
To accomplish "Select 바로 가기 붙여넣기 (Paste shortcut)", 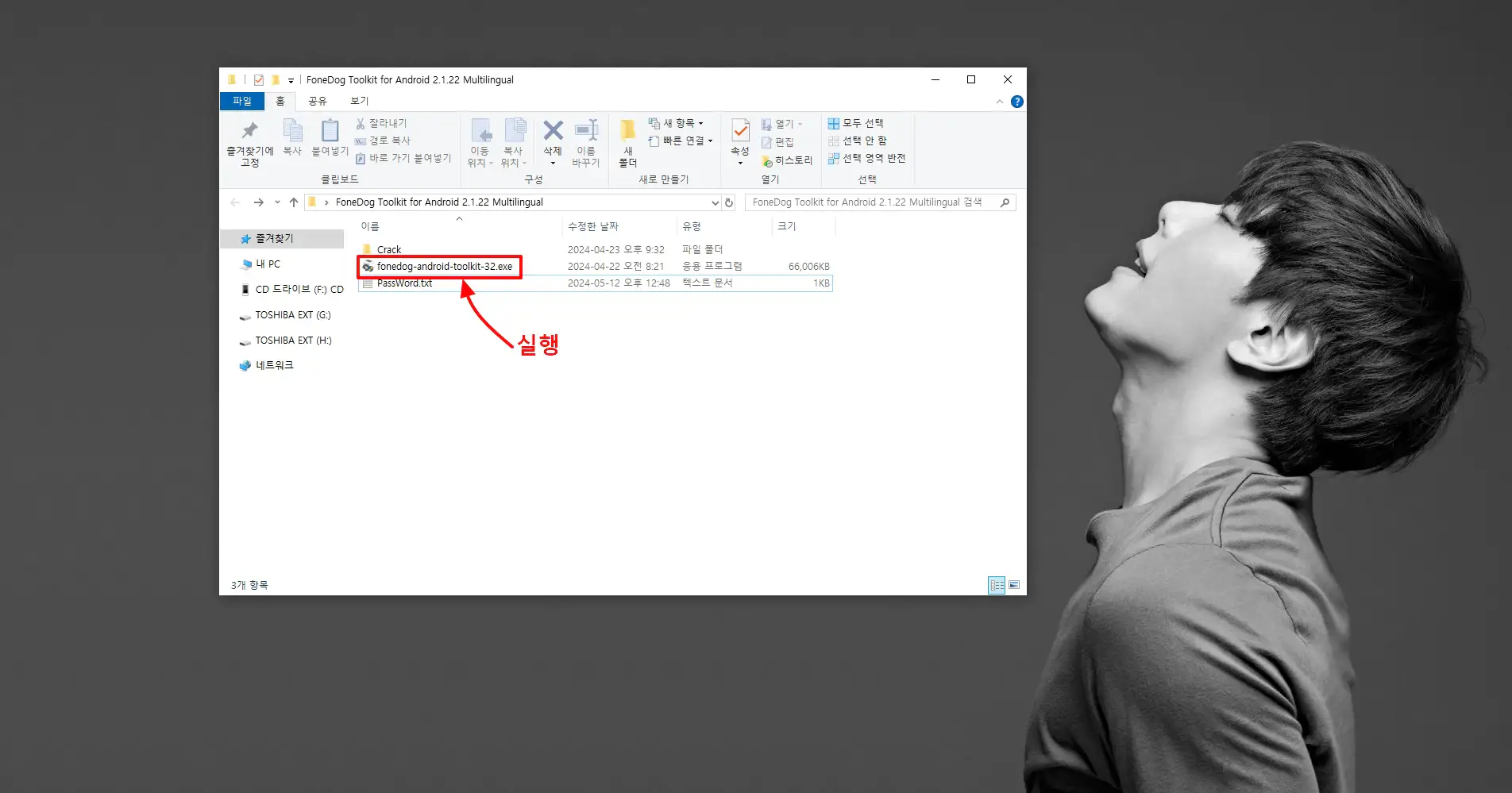I will 403,158.
